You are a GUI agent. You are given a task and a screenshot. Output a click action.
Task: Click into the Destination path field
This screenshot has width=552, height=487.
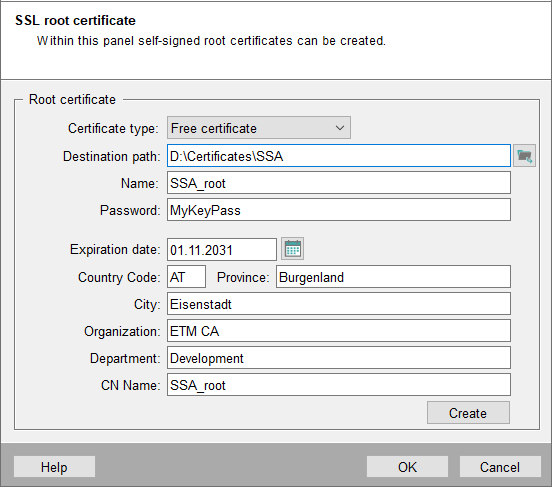point(339,156)
